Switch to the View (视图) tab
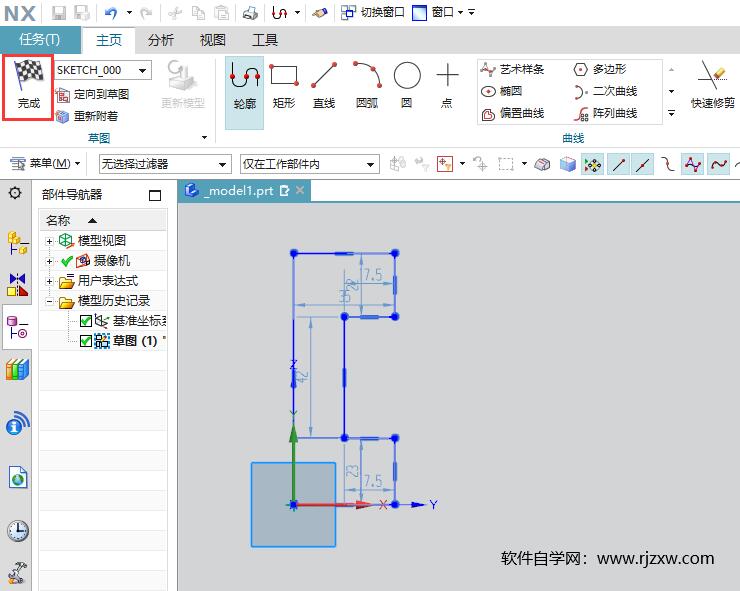Image resolution: width=740 pixels, height=591 pixels. pyautogui.click(x=213, y=40)
